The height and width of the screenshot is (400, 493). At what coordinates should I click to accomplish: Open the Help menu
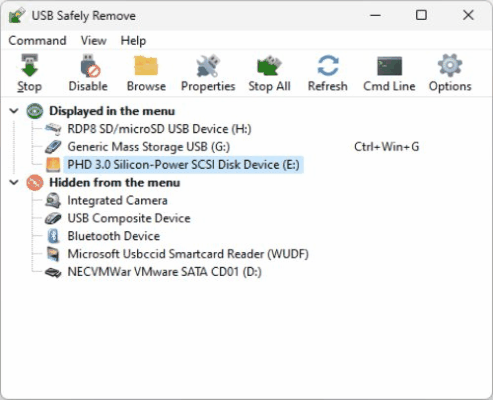(x=133, y=41)
